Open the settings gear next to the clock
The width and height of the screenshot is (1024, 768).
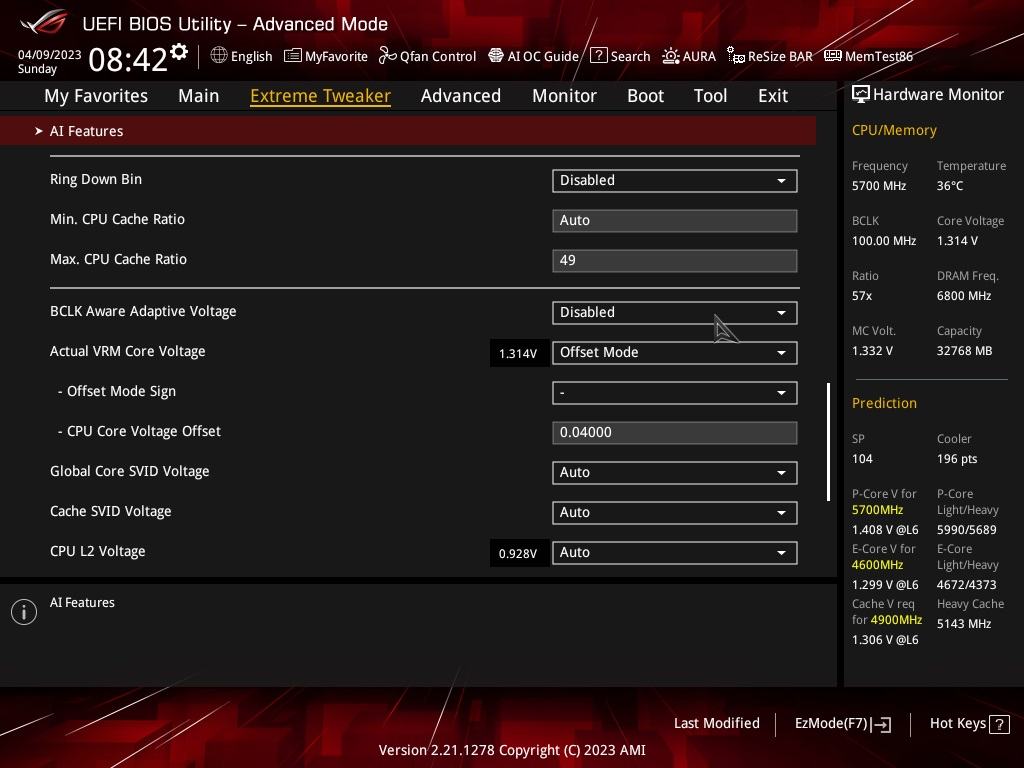pos(179,52)
